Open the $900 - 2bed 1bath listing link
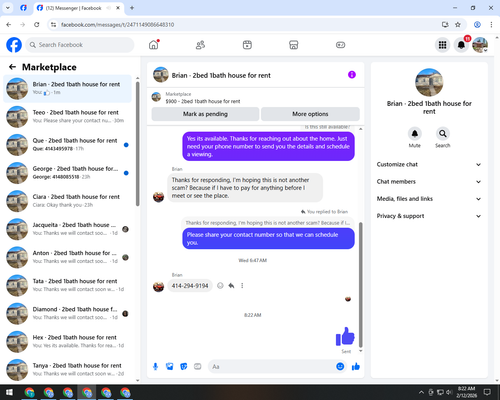 [x=203, y=101]
